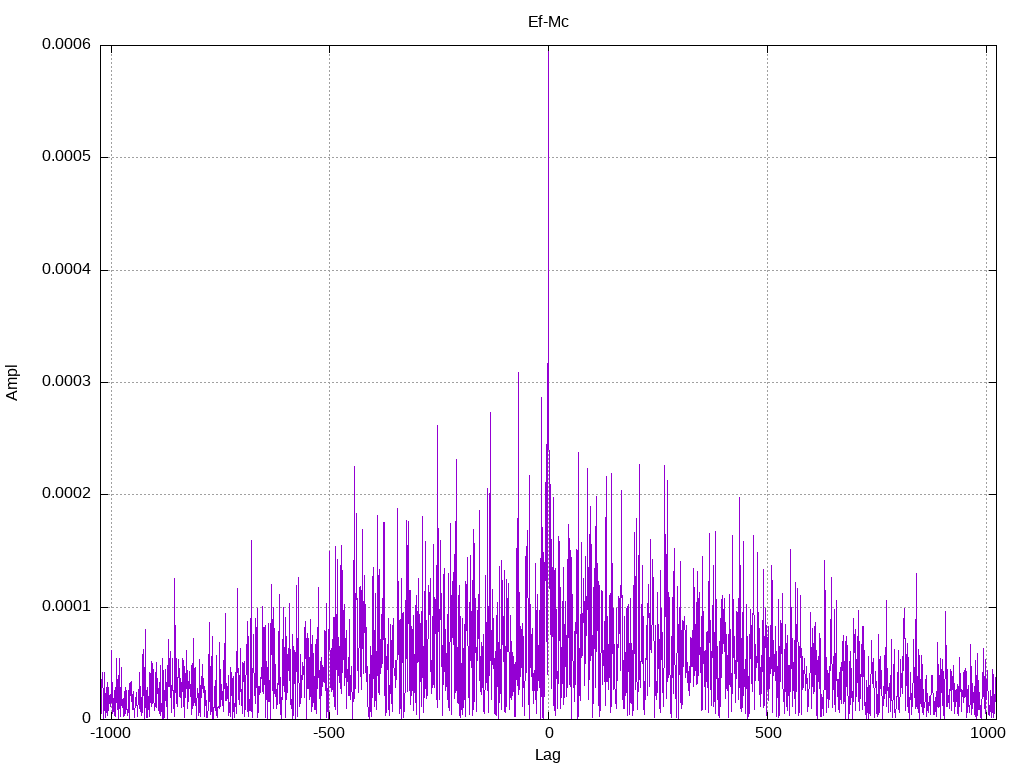Click the y-axis tick value 0.0005
Viewport: 1024px width, 768px height.
(67, 156)
